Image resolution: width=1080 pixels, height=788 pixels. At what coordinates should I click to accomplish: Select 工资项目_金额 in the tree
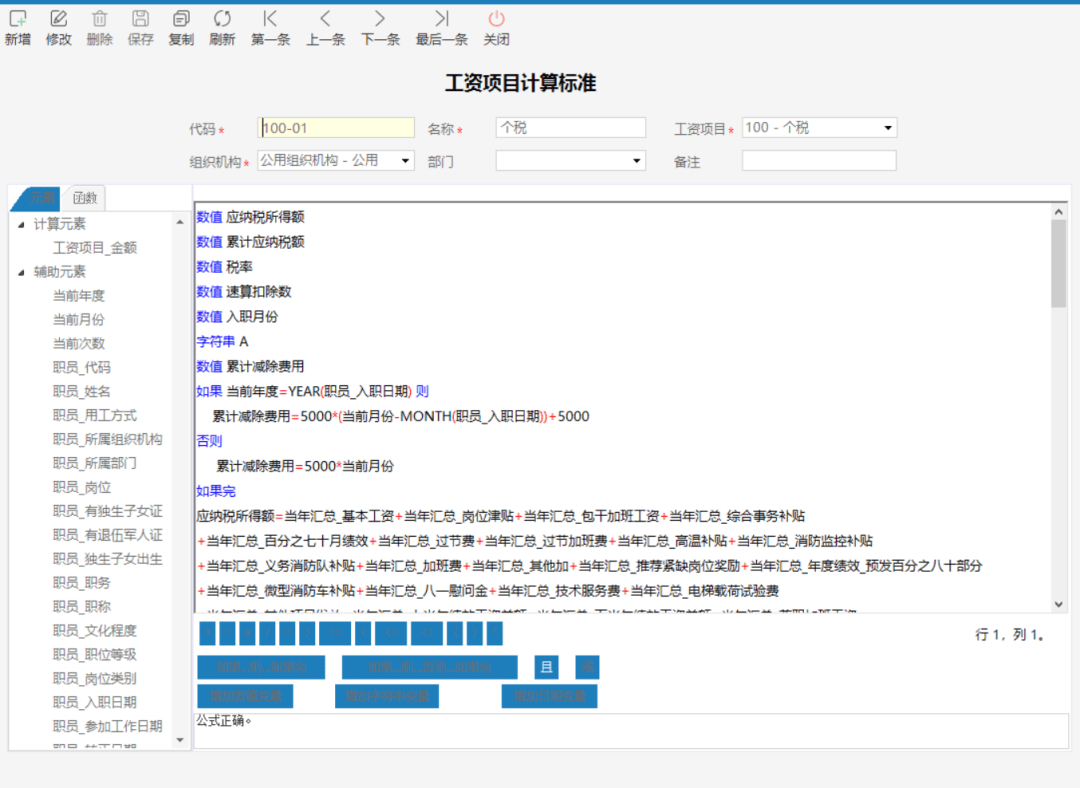coord(95,248)
